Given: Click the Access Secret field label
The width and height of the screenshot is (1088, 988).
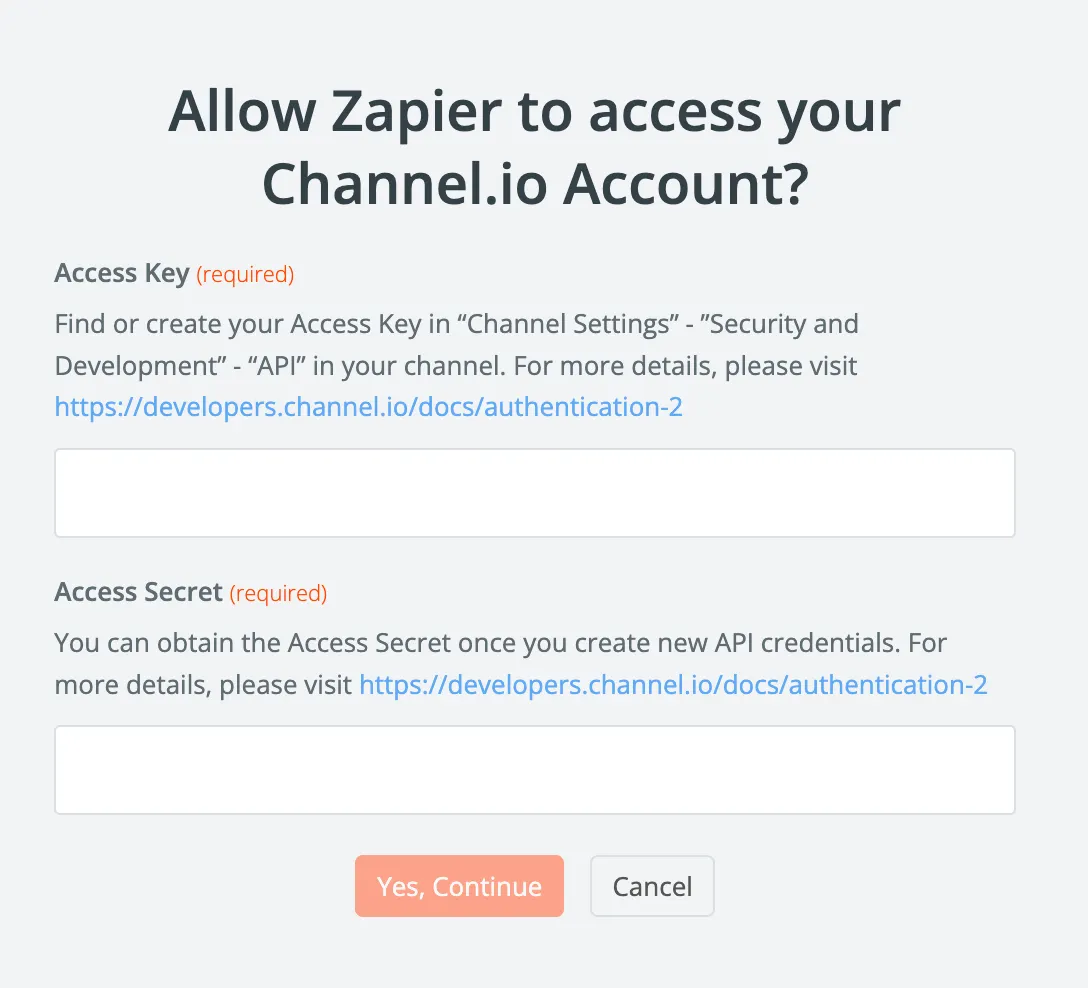Looking at the screenshot, I should tap(138, 592).
